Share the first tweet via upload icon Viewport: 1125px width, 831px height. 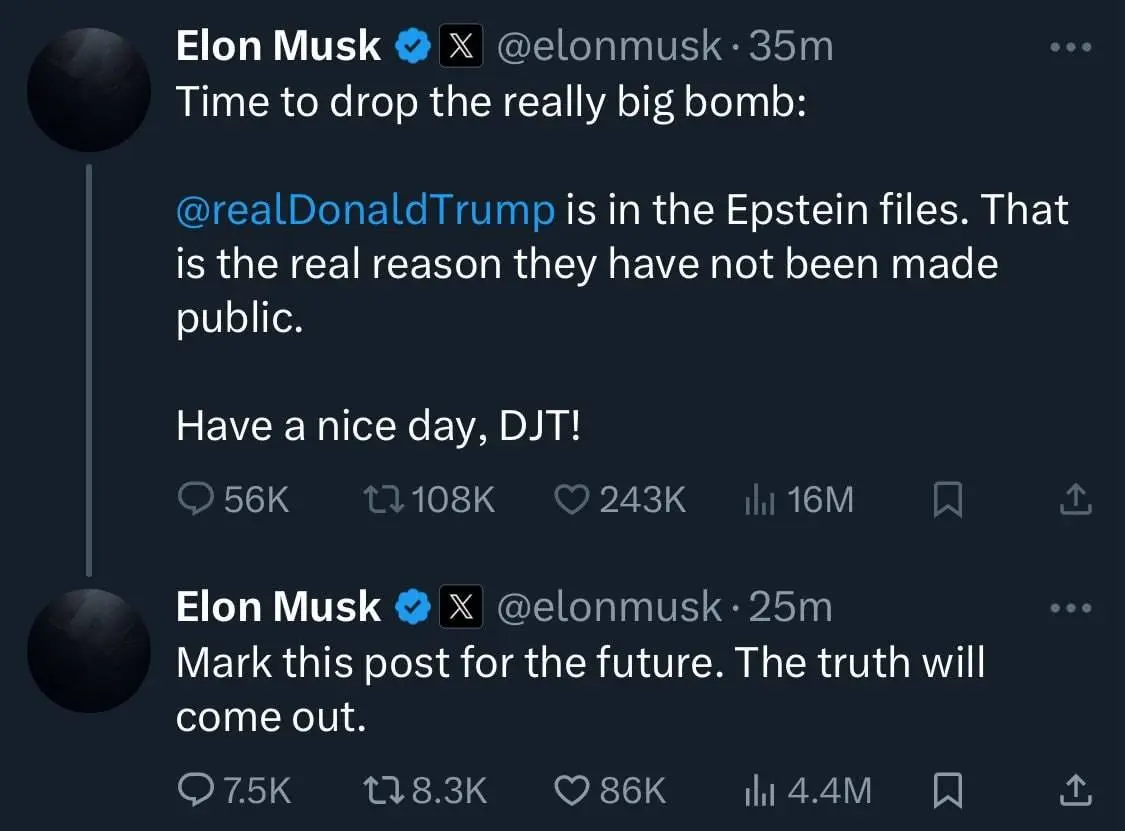click(1075, 500)
